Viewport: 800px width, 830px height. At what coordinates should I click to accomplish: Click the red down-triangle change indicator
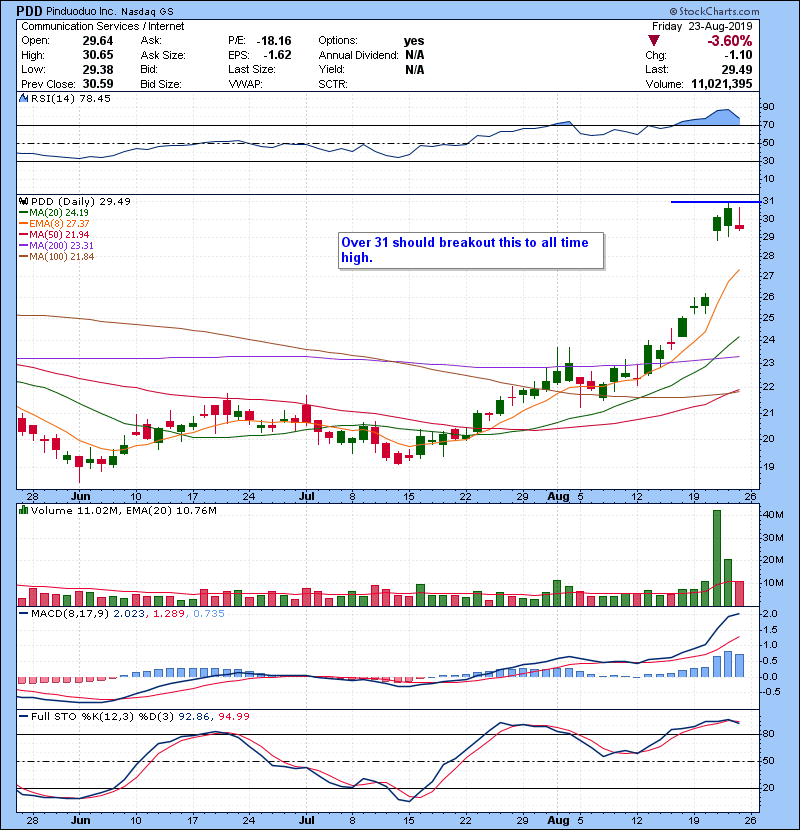coord(654,41)
